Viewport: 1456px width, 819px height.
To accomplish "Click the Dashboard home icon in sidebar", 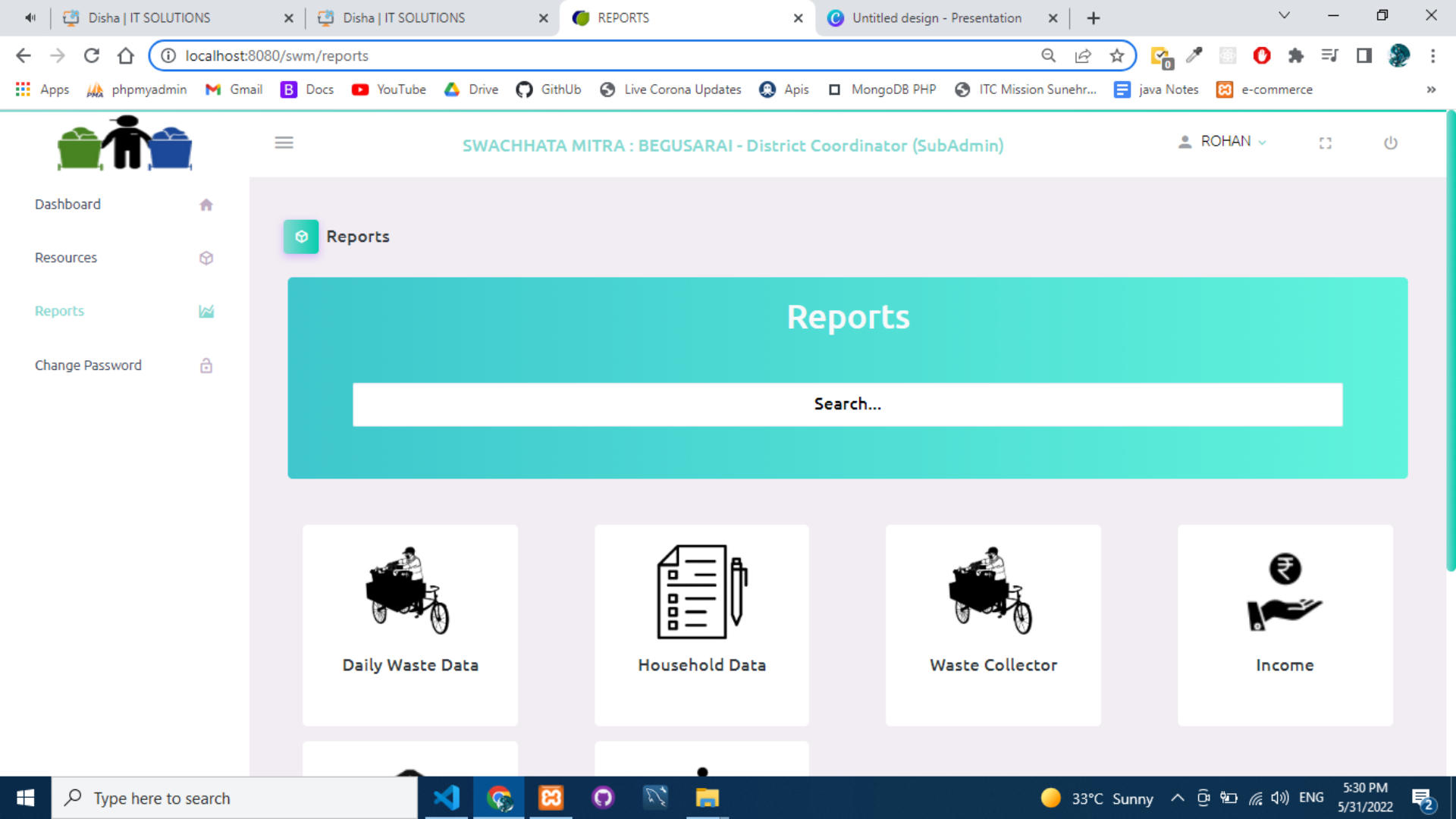I will coord(206,204).
